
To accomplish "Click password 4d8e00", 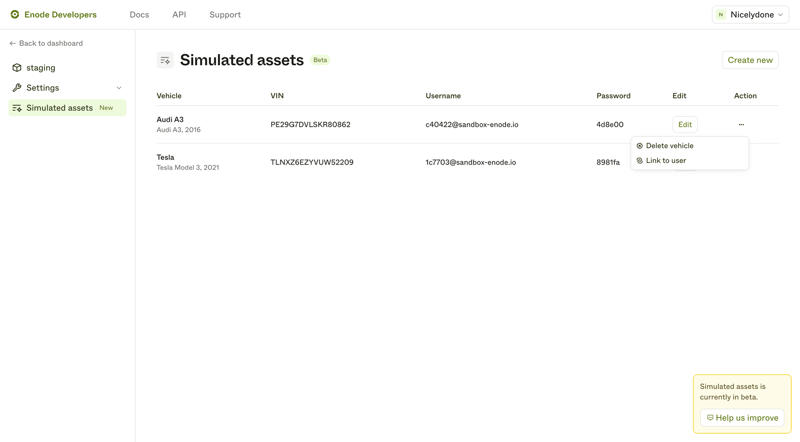I will click(x=610, y=125).
